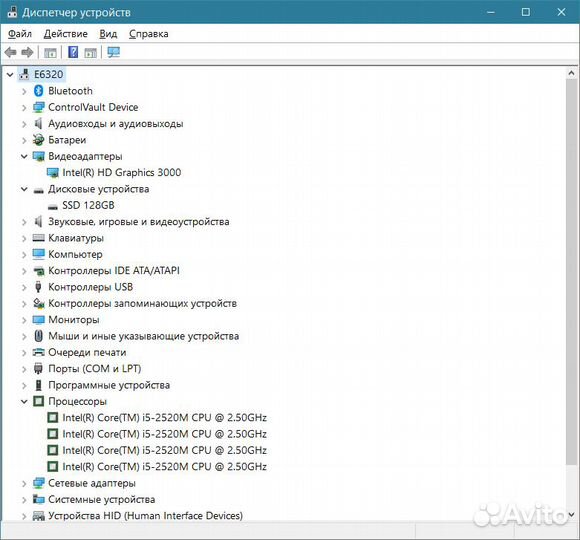580x540 pixels.
Task: Click the action pane toolbar icon
Action: coord(90,53)
